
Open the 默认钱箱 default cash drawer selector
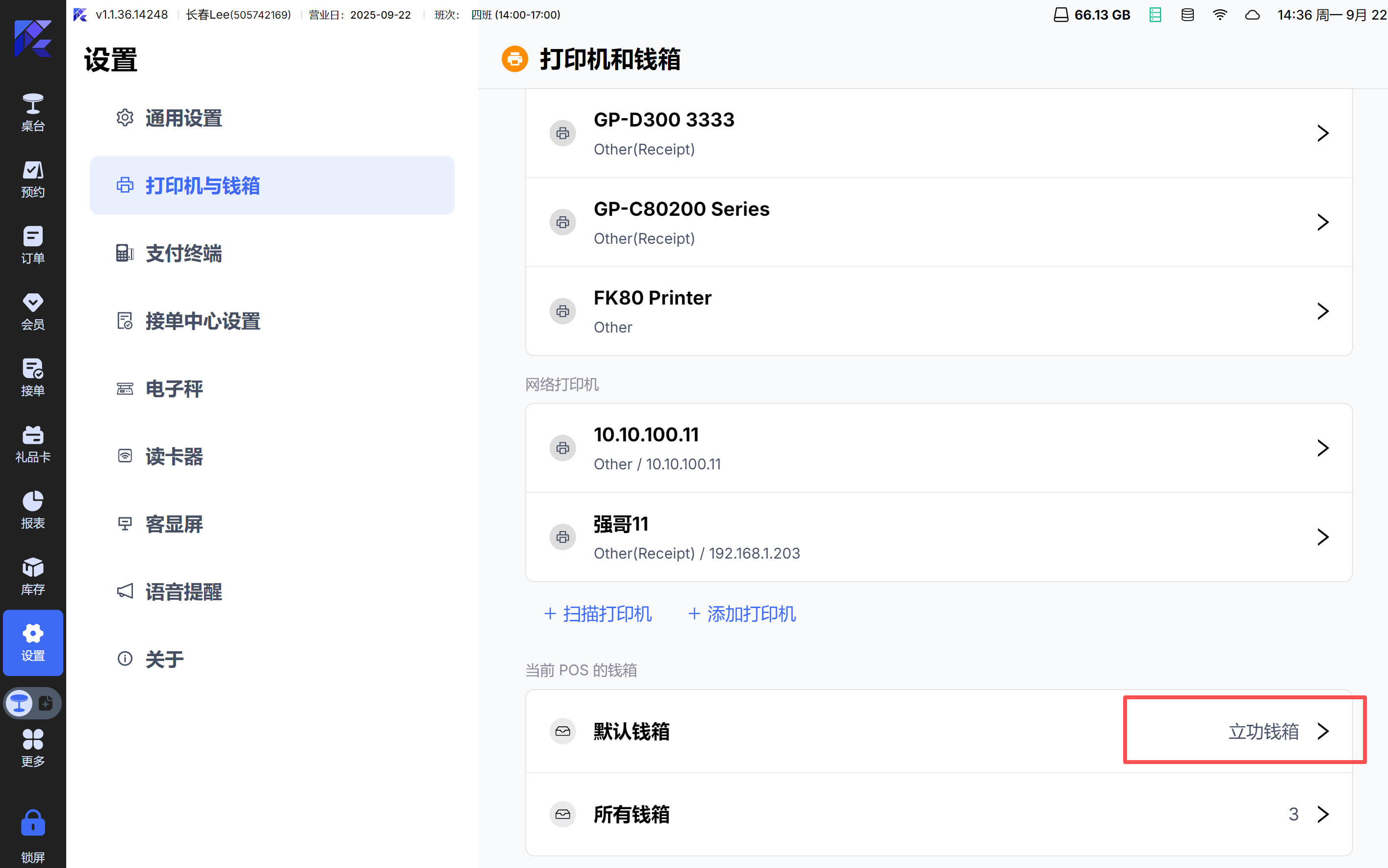[x=1263, y=731]
